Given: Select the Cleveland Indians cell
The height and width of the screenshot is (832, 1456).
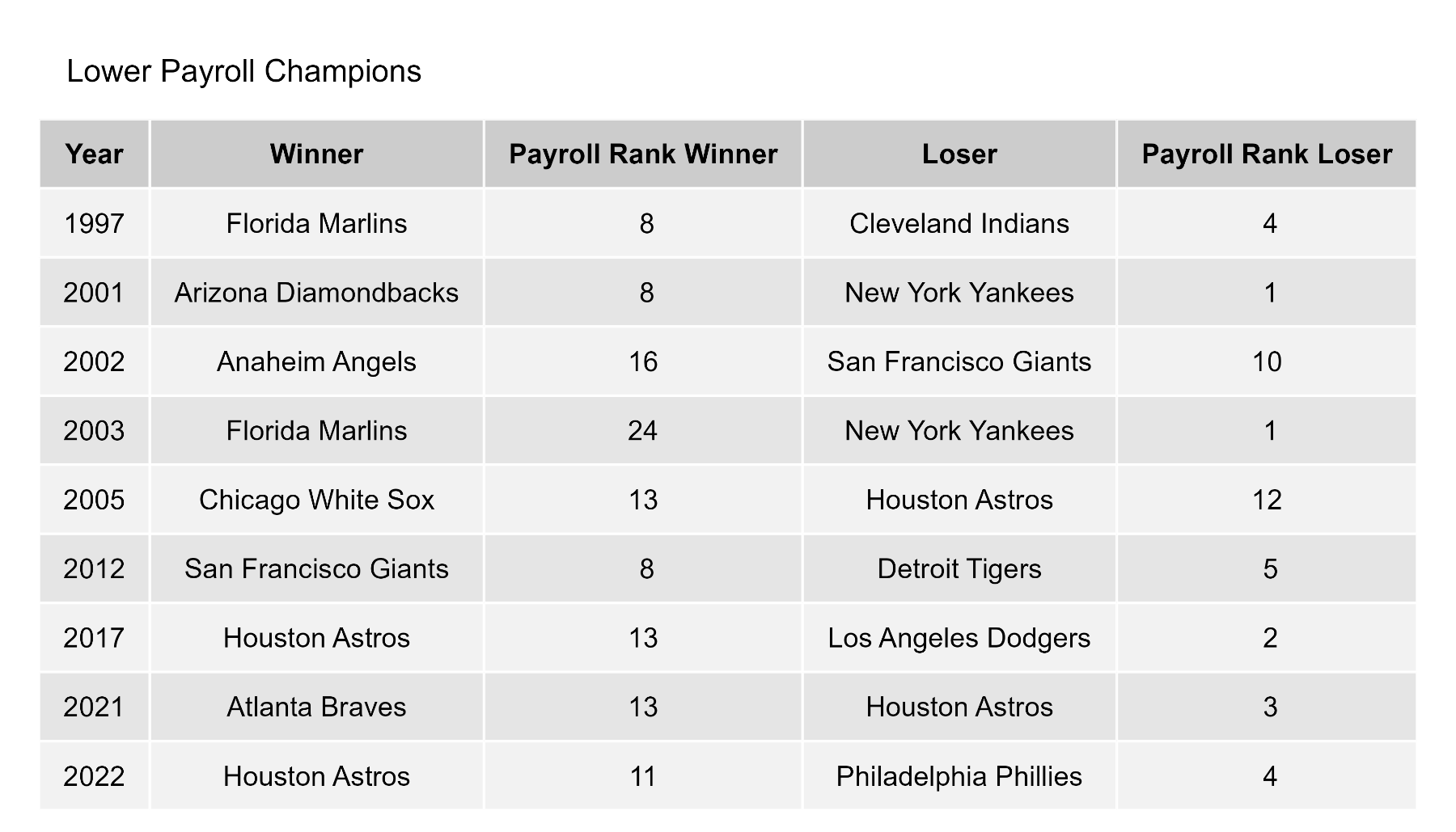Looking at the screenshot, I should (959, 223).
